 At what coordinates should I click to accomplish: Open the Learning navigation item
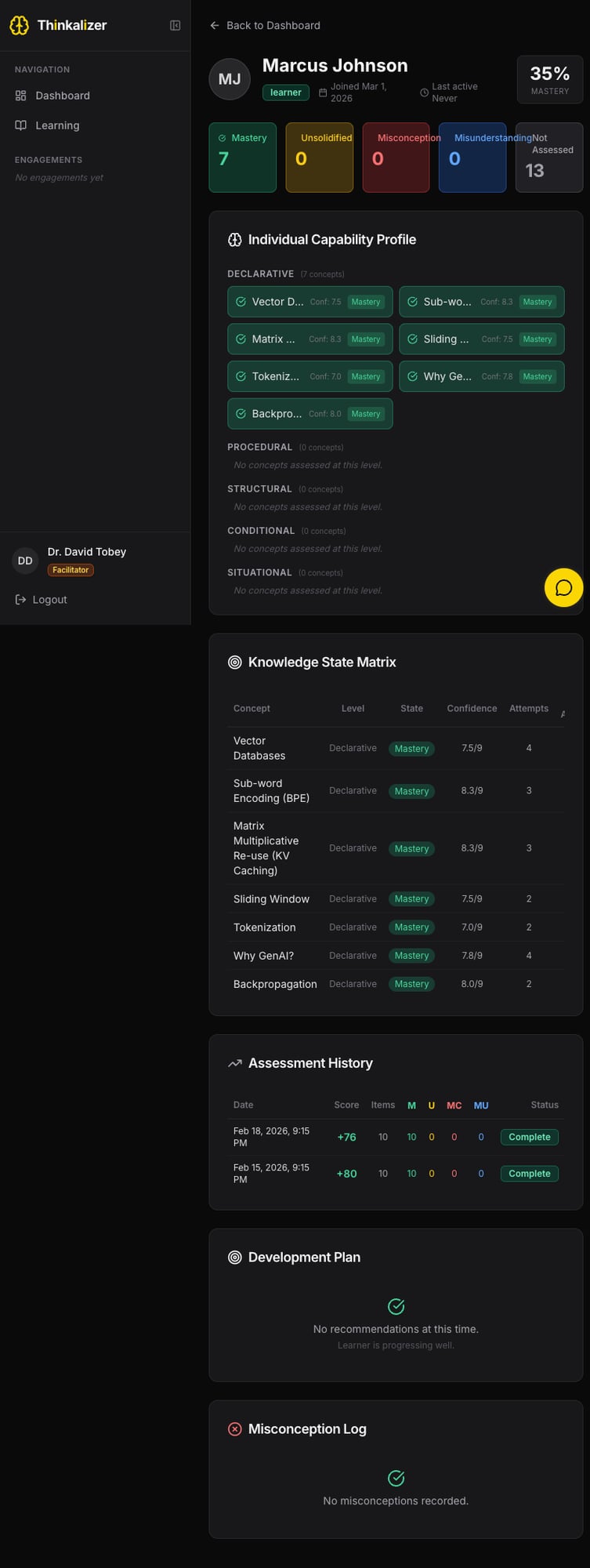(57, 125)
